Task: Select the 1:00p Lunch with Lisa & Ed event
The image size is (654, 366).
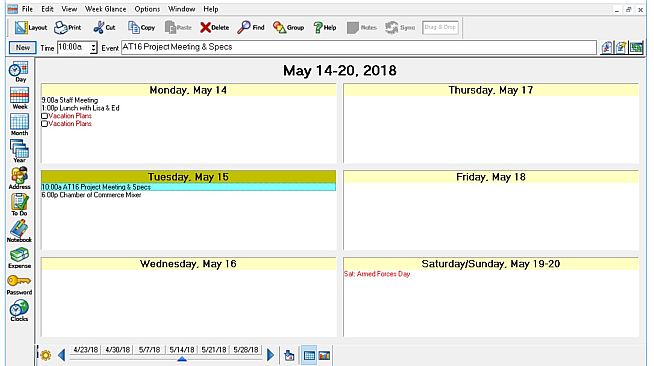Action: [80, 108]
